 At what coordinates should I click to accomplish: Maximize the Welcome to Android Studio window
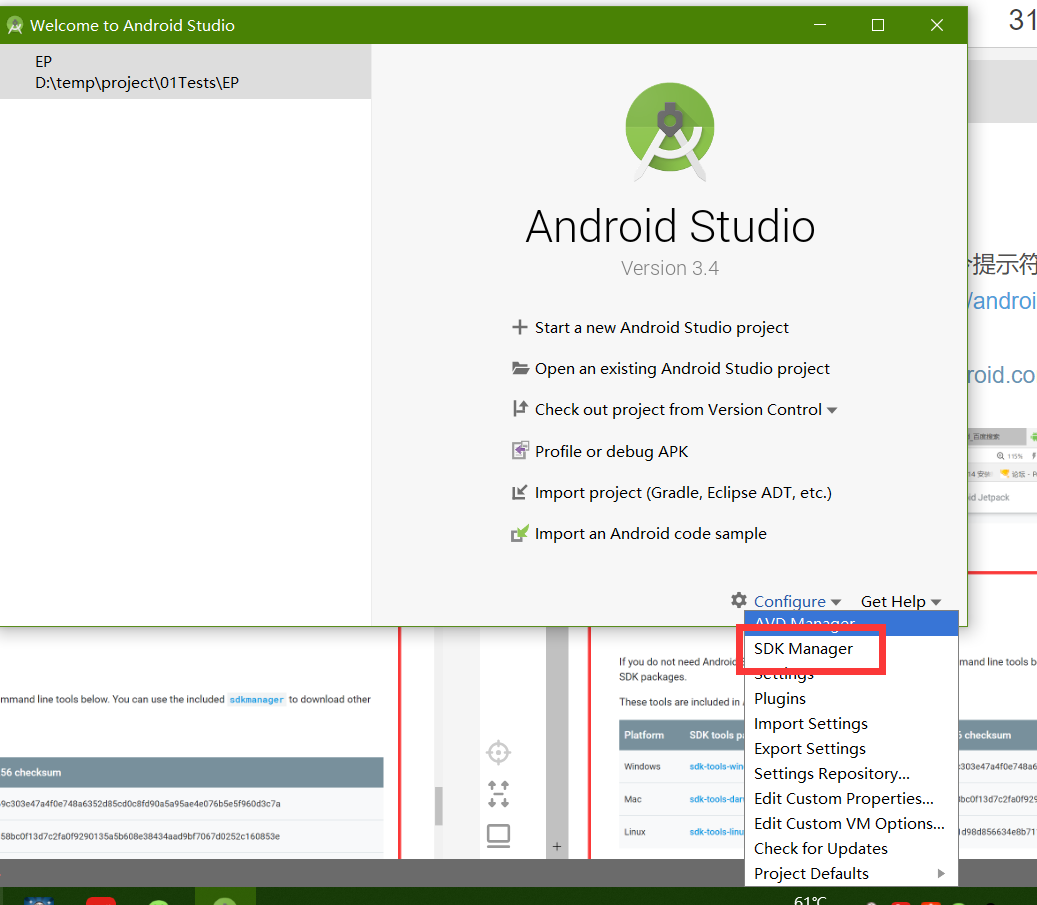(878, 25)
